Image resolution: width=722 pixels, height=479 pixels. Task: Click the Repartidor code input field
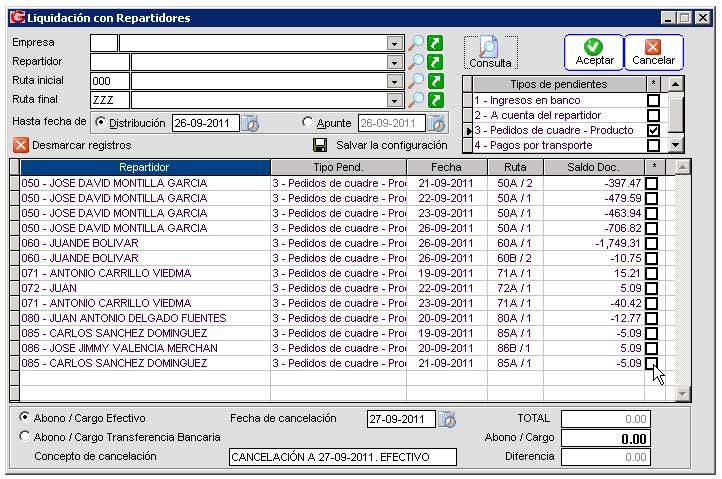point(110,62)
